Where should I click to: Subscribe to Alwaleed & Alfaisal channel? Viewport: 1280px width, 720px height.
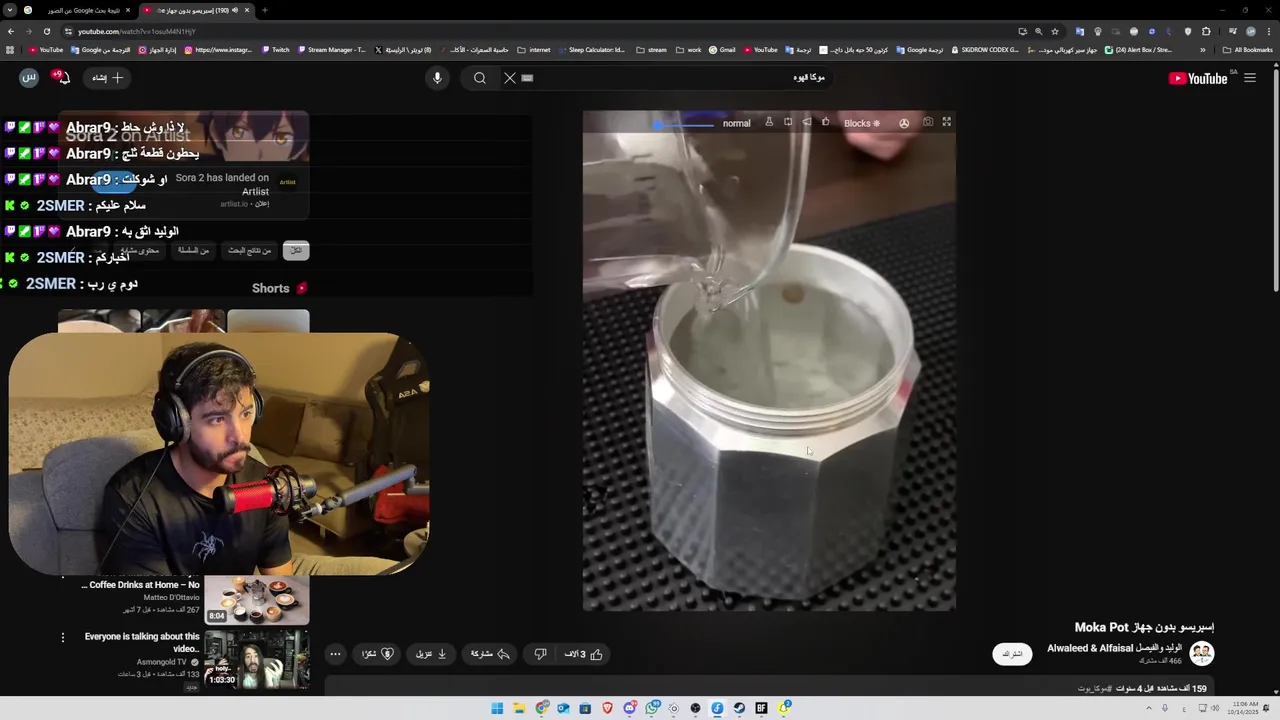(1012, 654)
